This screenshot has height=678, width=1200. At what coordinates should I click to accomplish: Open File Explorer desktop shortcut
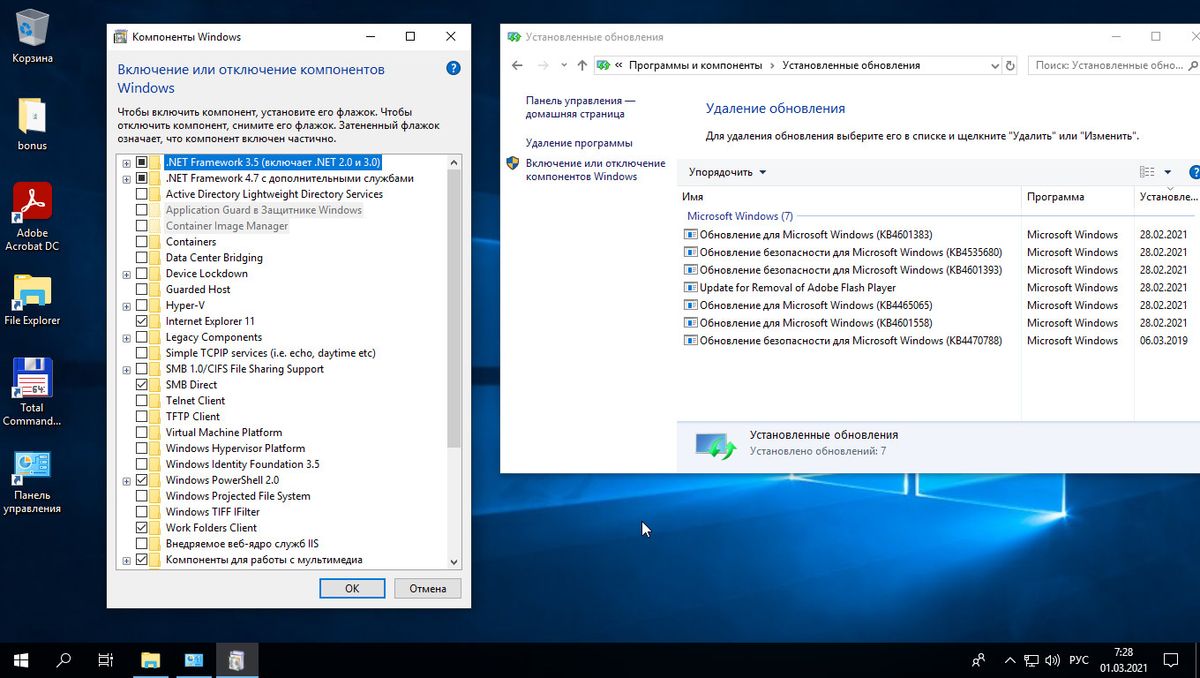(32, 299)
